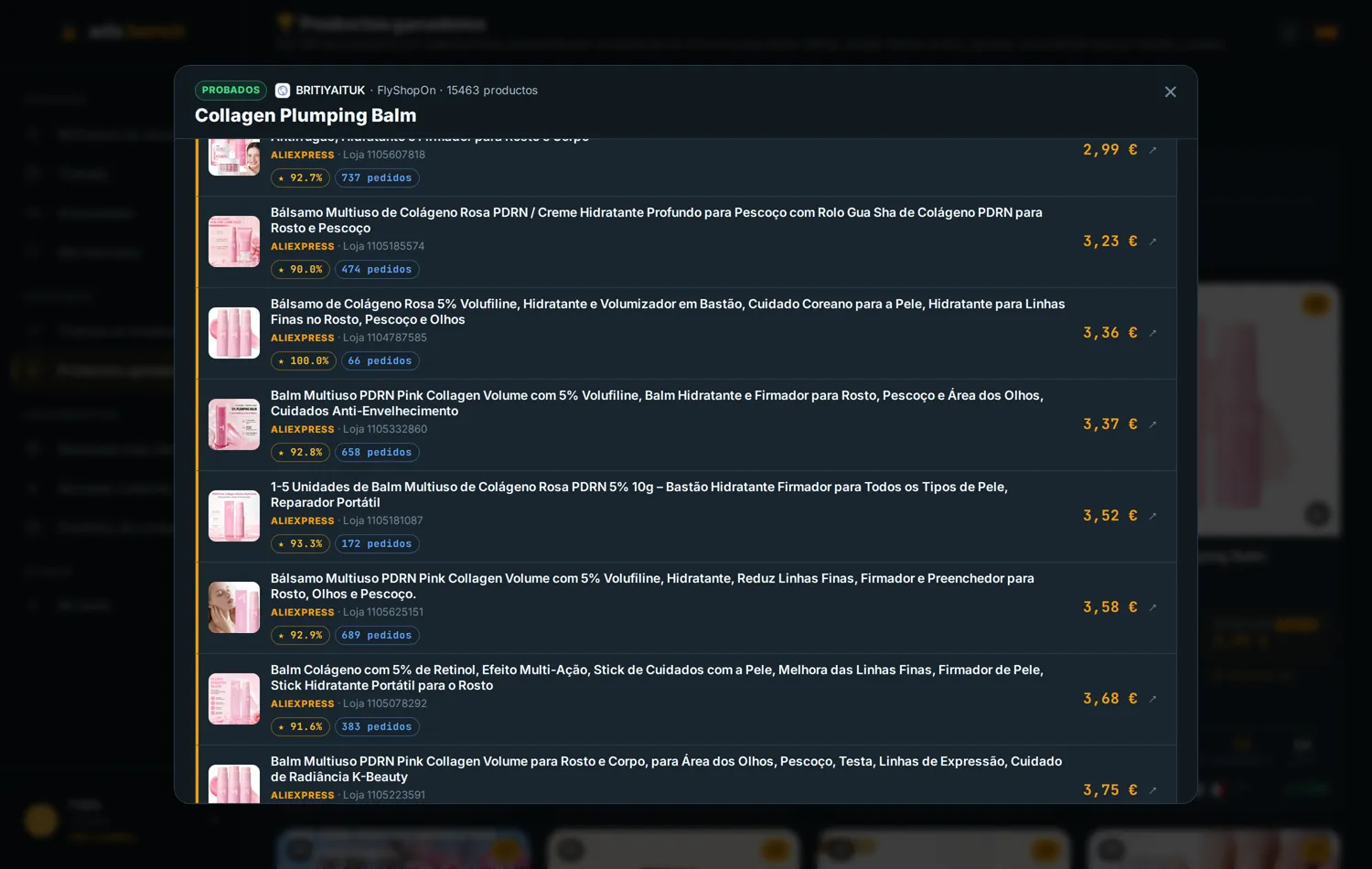Select thumbnail of the 3,68 € product
Viewport: 1372px width, 869px height.
click(234, 699)
